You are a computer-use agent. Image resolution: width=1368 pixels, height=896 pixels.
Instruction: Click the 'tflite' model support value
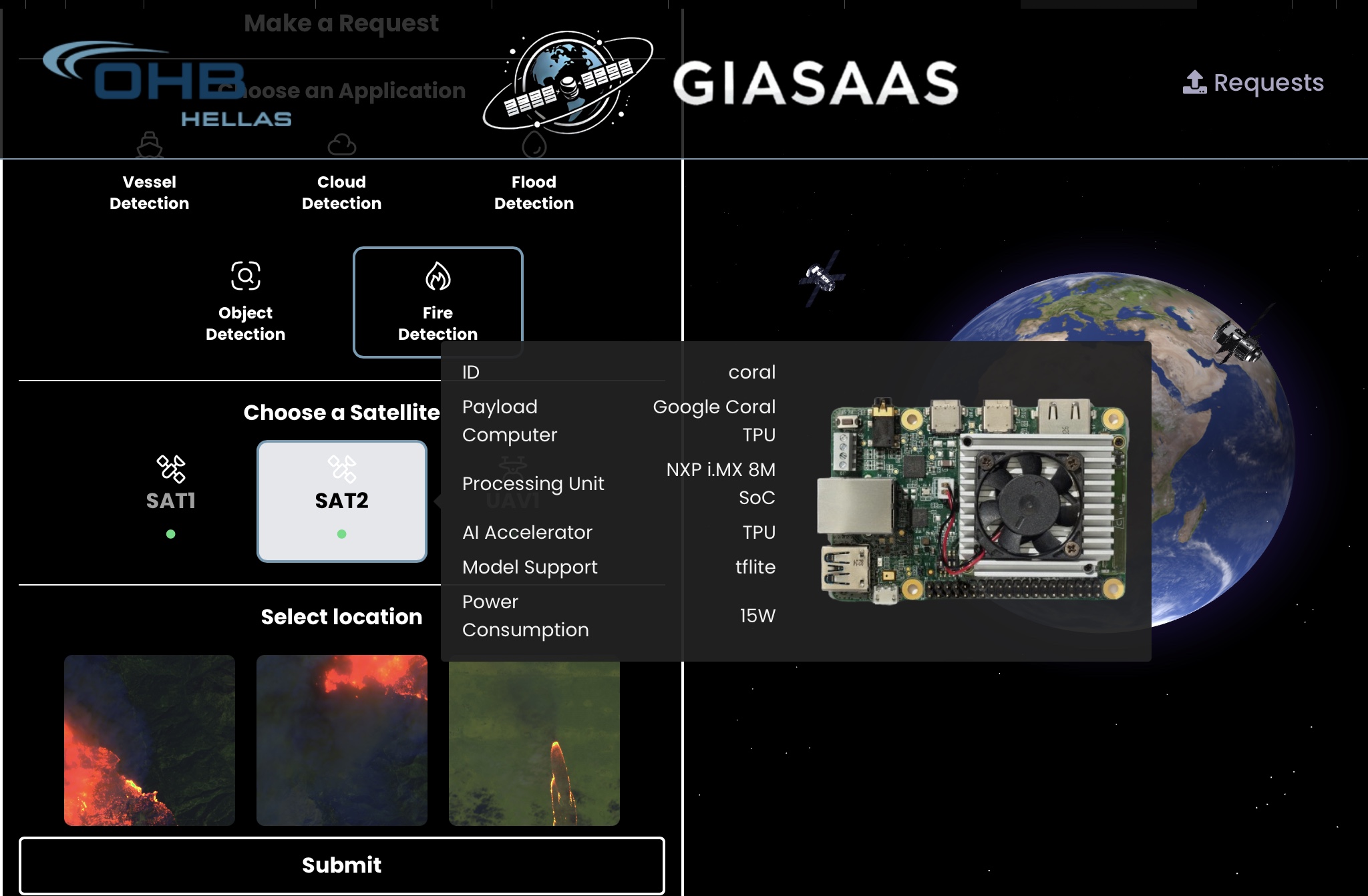[x=755, y=567]
